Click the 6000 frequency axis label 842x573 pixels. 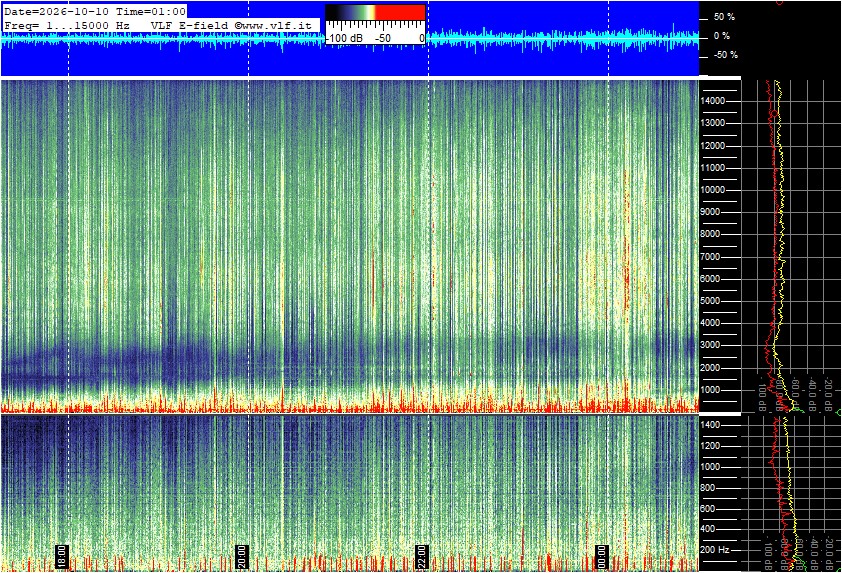(710, 279)
